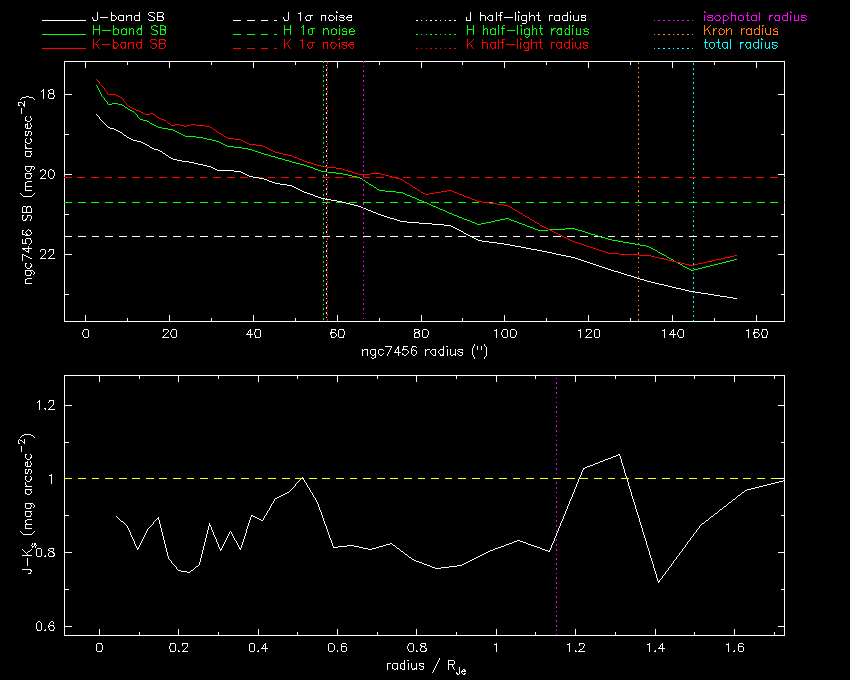Viewport: 850px width, 680px height.
Task: Click the cyan total radius vertical line
Action: pos(693,191)
